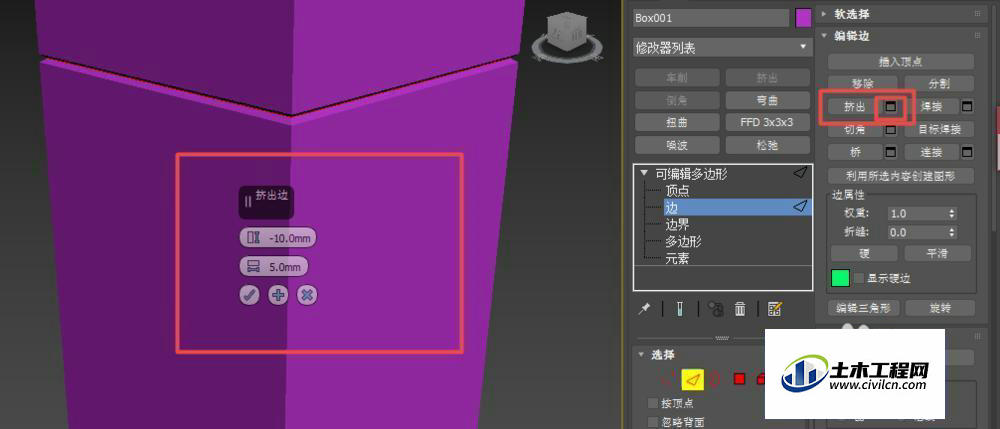Image resolution: width=1000 pixels, height=429 pixels.
Task: Enable the 显示硬边 checkbox
Action: (x=860, y=278)
